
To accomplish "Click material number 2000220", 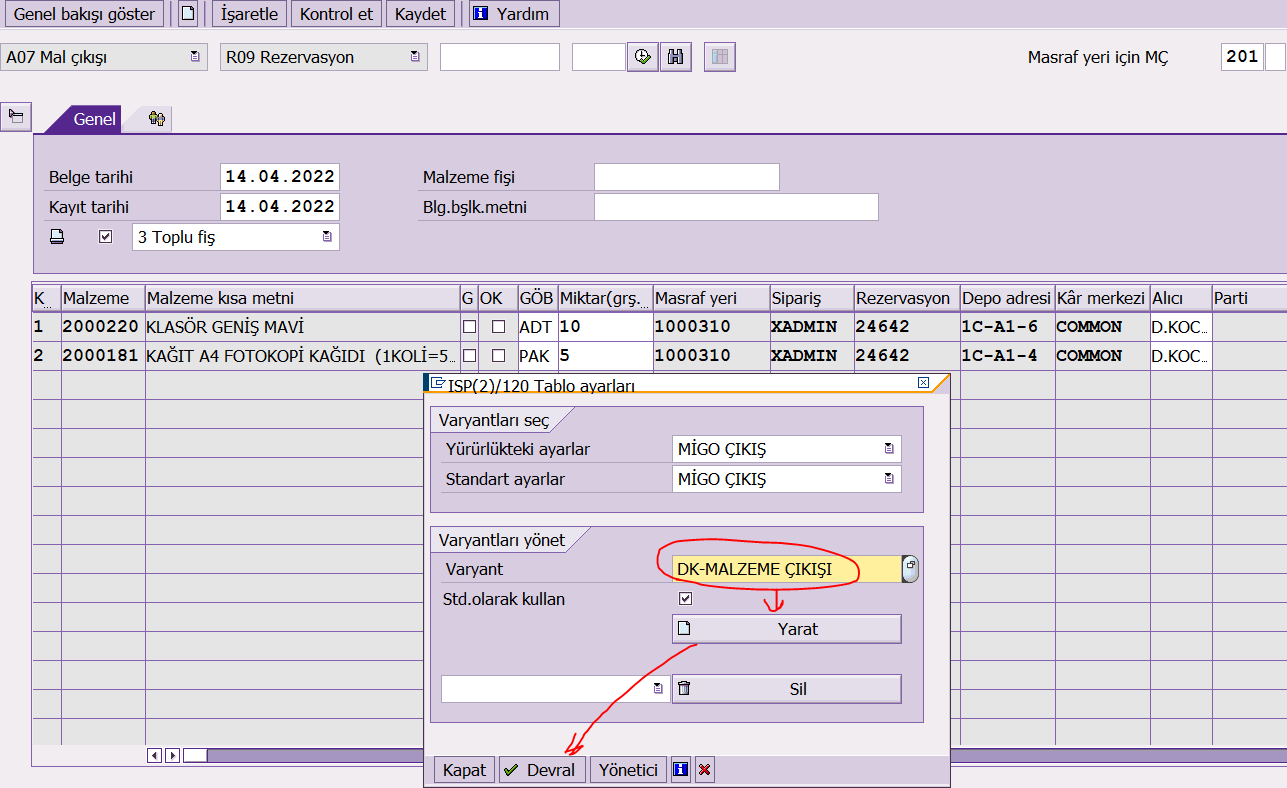I will point(101,326).
